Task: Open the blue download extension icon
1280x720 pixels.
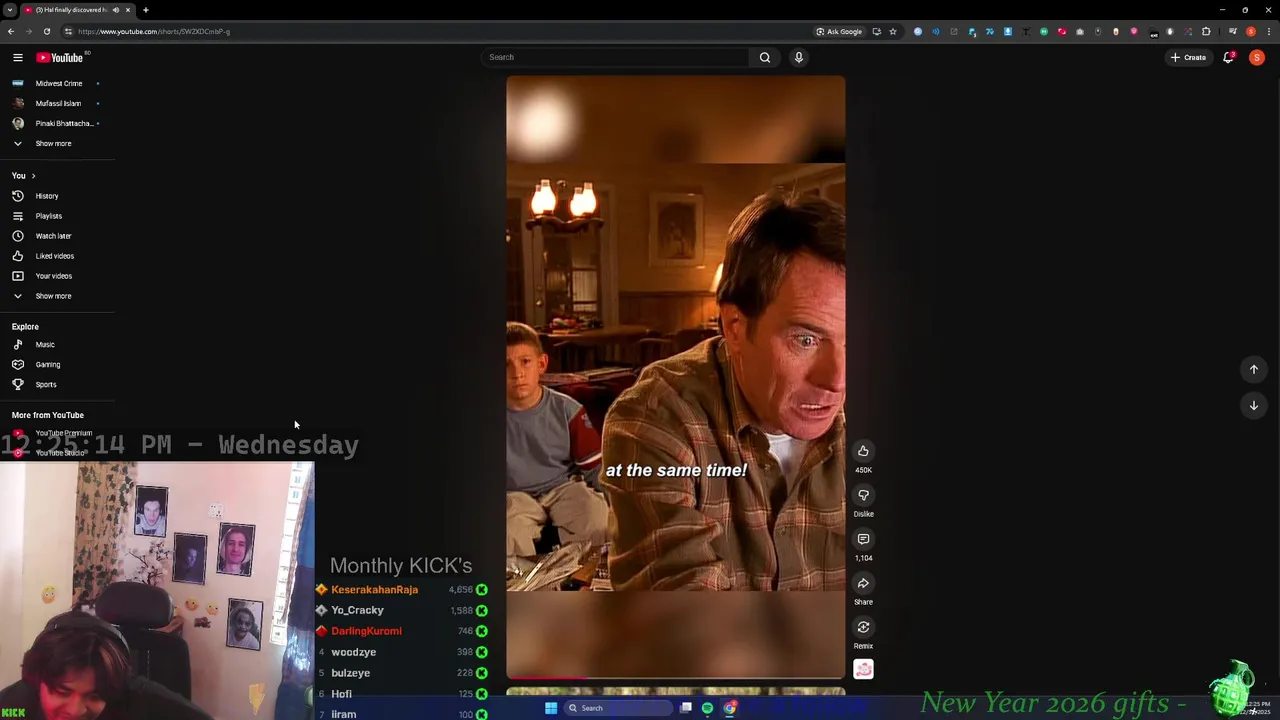Action: pyautogui.click(x=1007, y=31)
